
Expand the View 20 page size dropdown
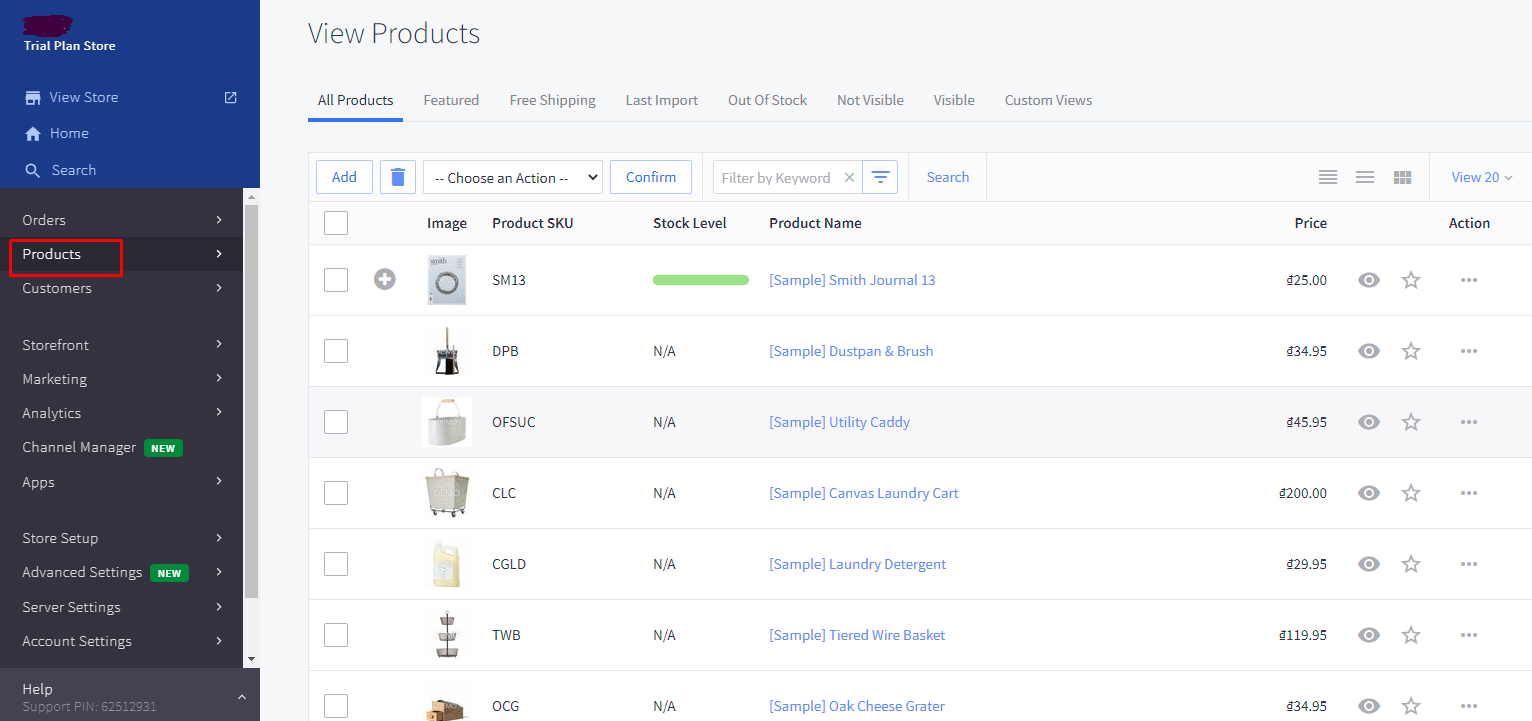pyautogui.click(x=1481, y=177)
